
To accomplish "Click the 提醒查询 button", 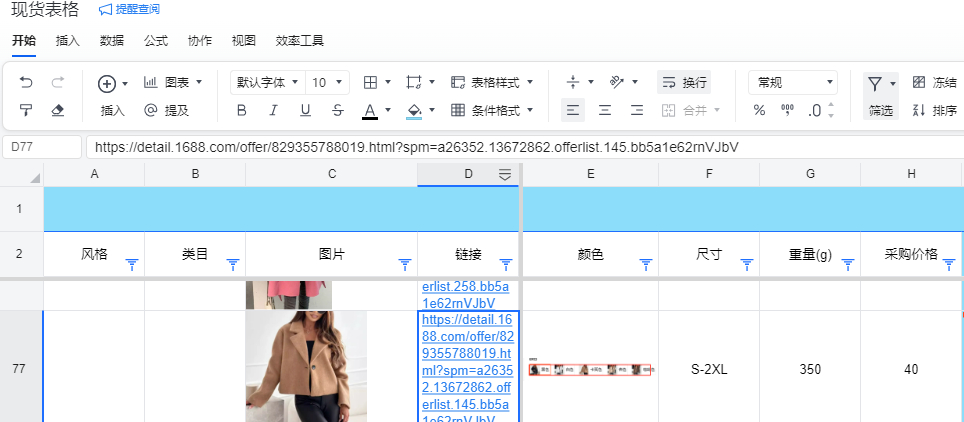I will [129, 9].
